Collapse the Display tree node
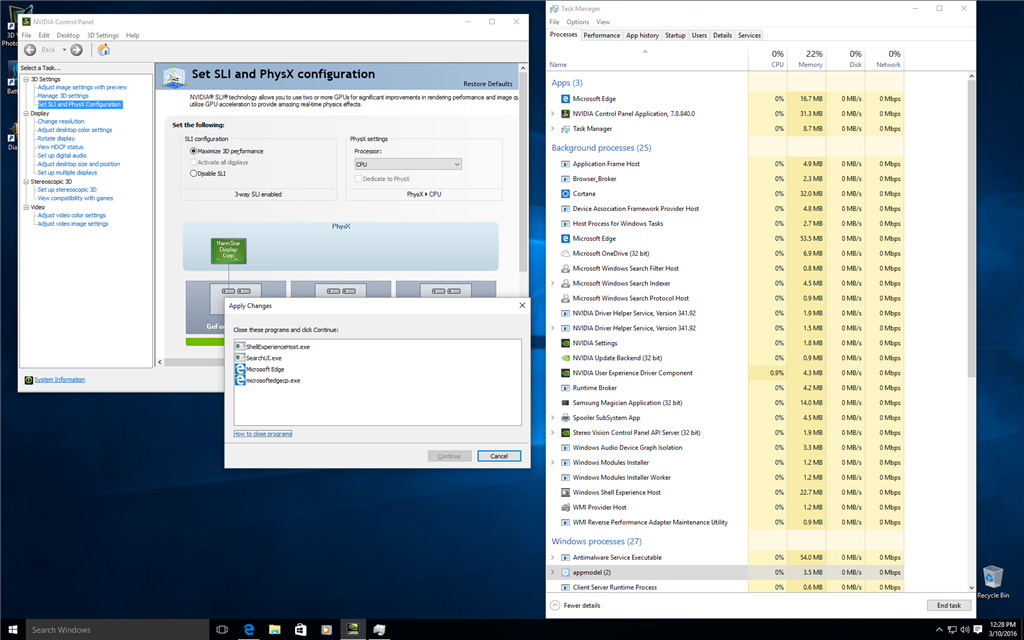1024x640 pixels. [x=26, y=113]
